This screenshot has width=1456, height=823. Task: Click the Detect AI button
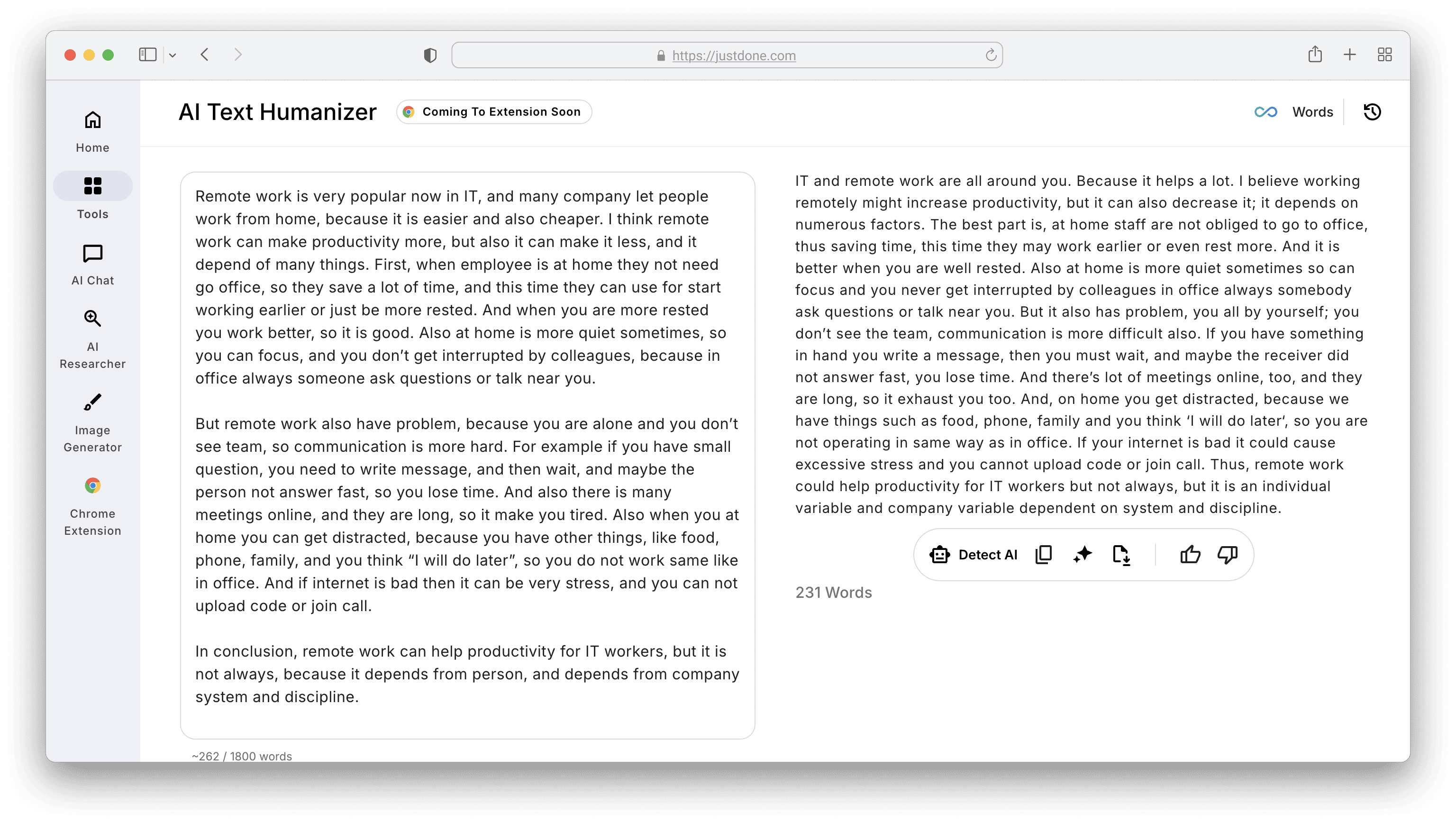click(974, 555)
